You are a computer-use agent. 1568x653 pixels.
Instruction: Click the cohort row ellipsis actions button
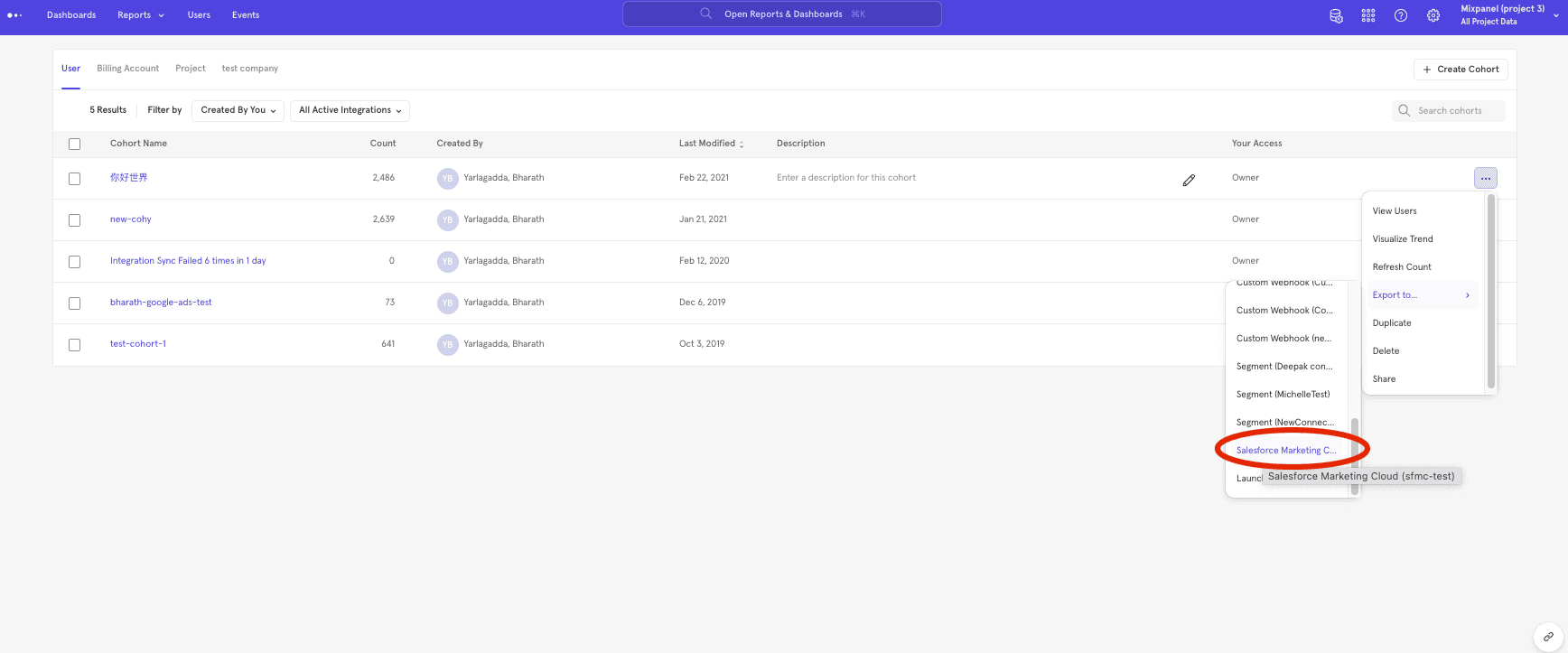coord(1485,178)
